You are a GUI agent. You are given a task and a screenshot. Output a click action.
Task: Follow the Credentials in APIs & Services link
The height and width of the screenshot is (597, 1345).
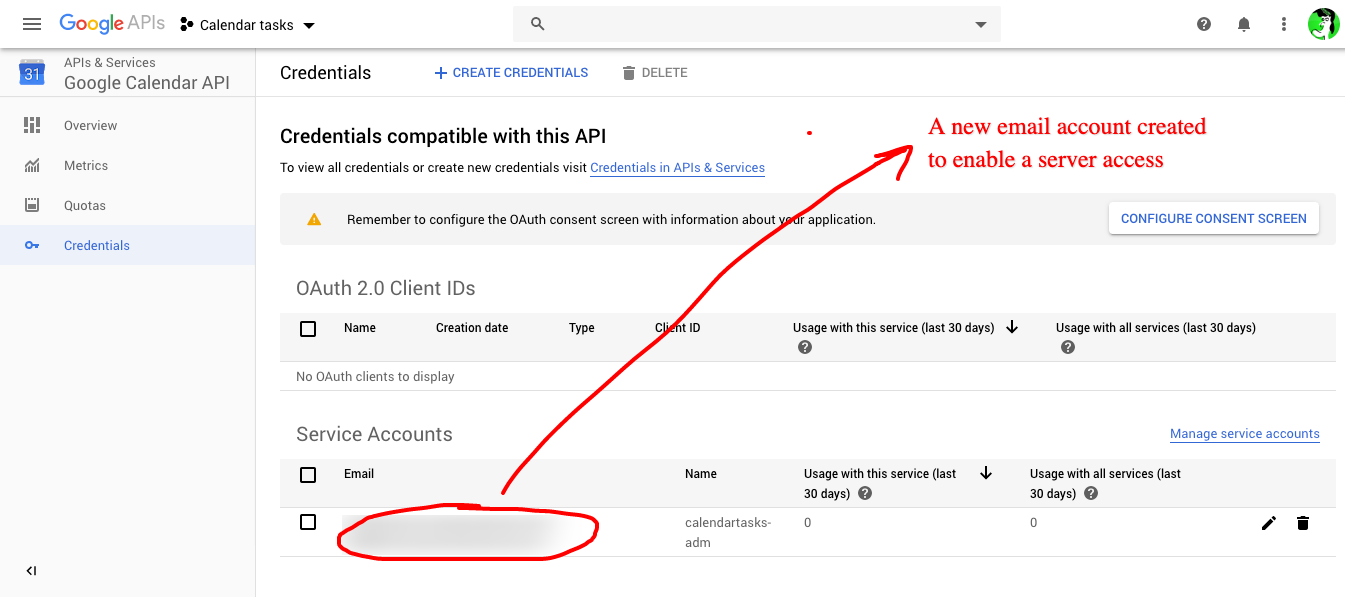tap(678, 168)
